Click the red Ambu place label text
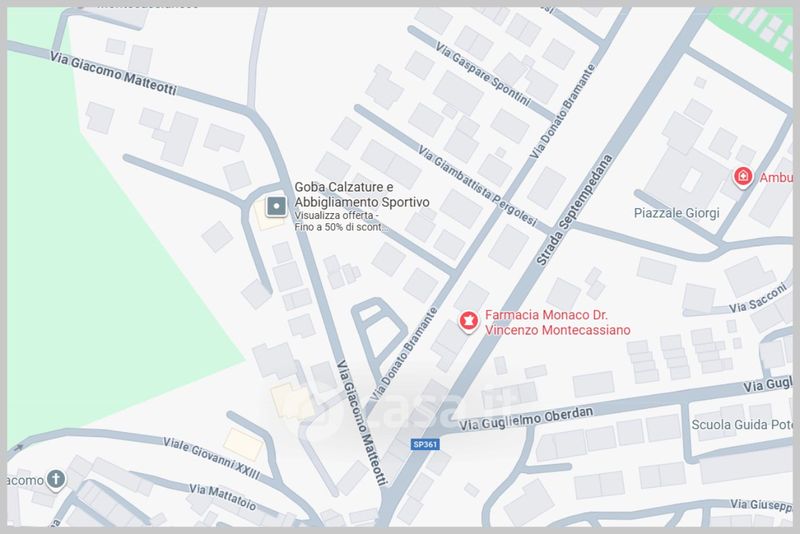Screen dimensions: 800x534 coord(776,177)
